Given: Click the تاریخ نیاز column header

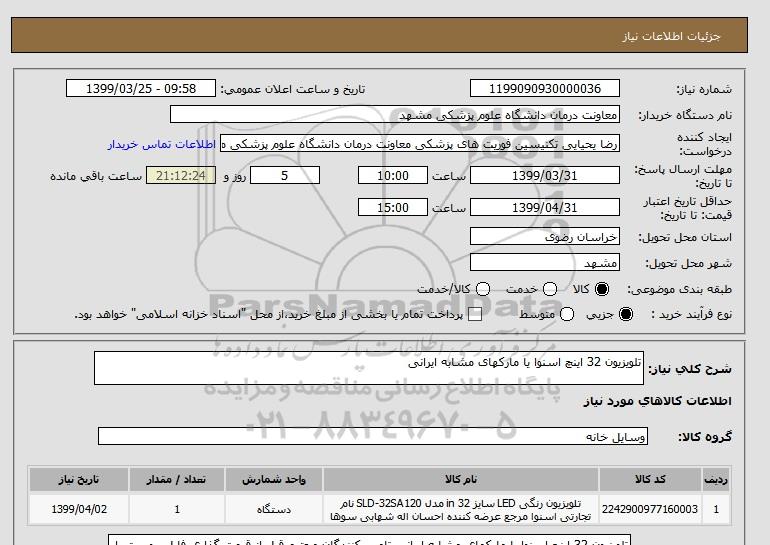Looking at the screenshot, I should coord(79,479).
